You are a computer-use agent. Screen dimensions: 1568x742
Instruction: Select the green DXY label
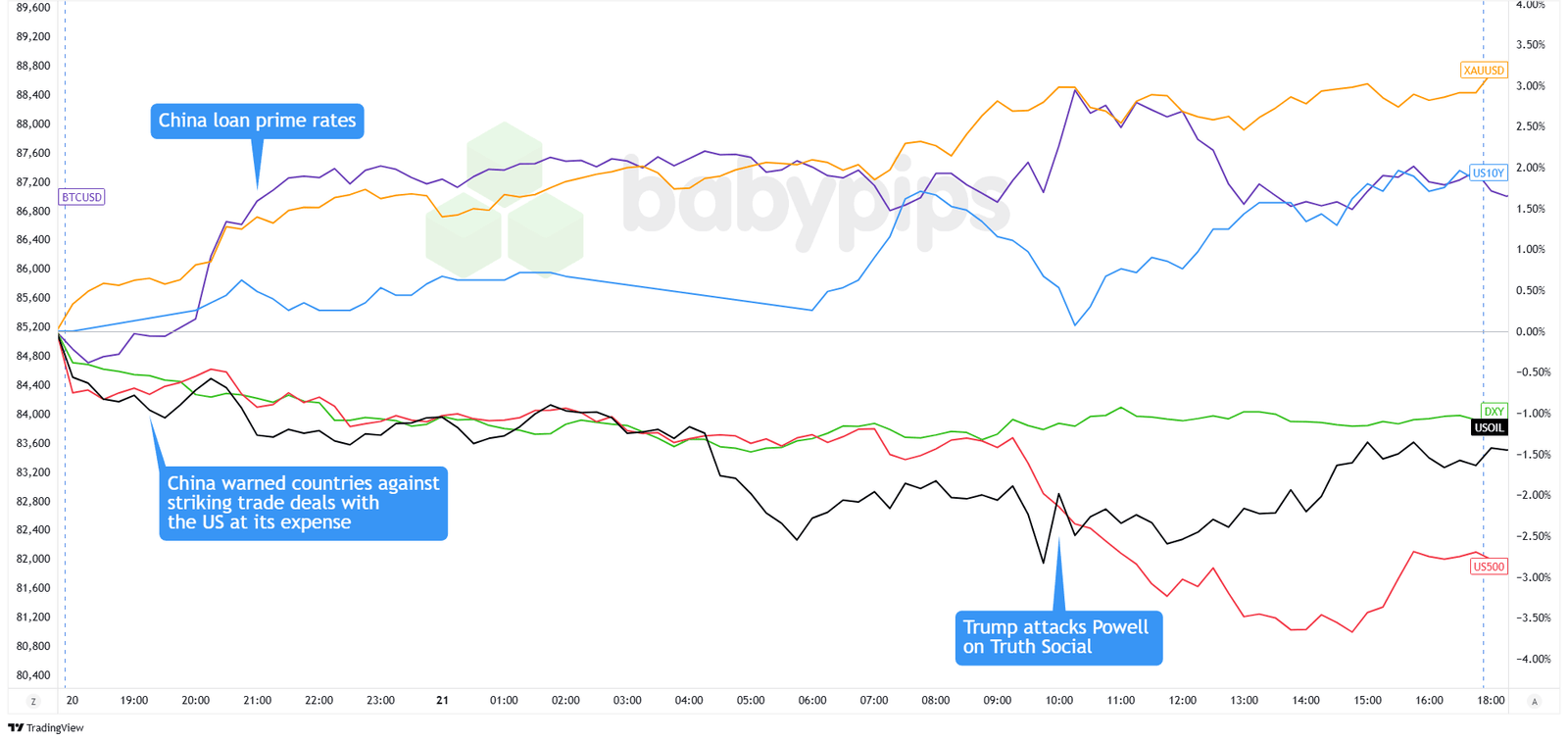[x=1494, y=412]
